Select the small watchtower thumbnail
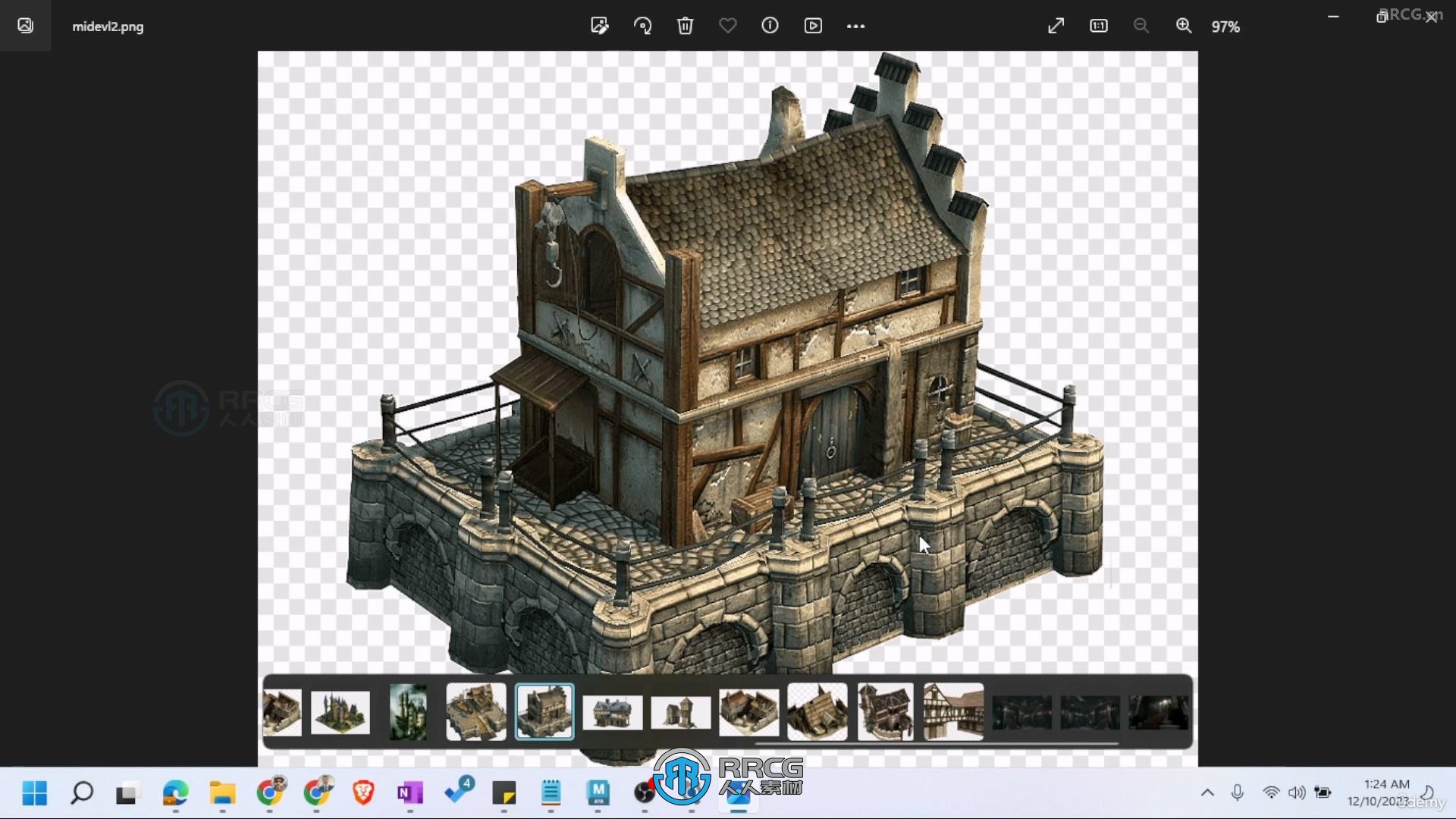The height and width of the screenshot is (819, 1456). click(x=681, y=713)
